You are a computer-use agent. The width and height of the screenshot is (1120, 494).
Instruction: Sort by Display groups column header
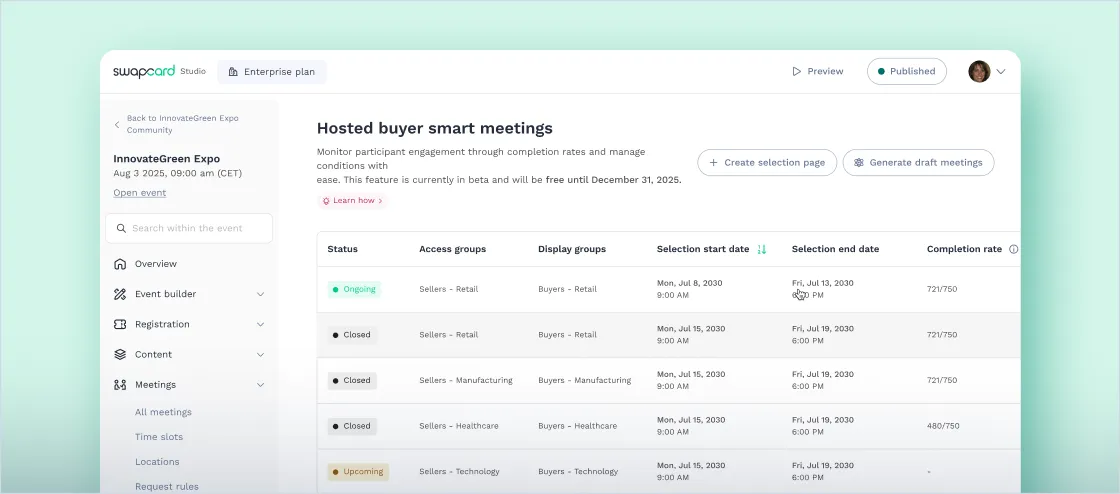tap(571, 249)
